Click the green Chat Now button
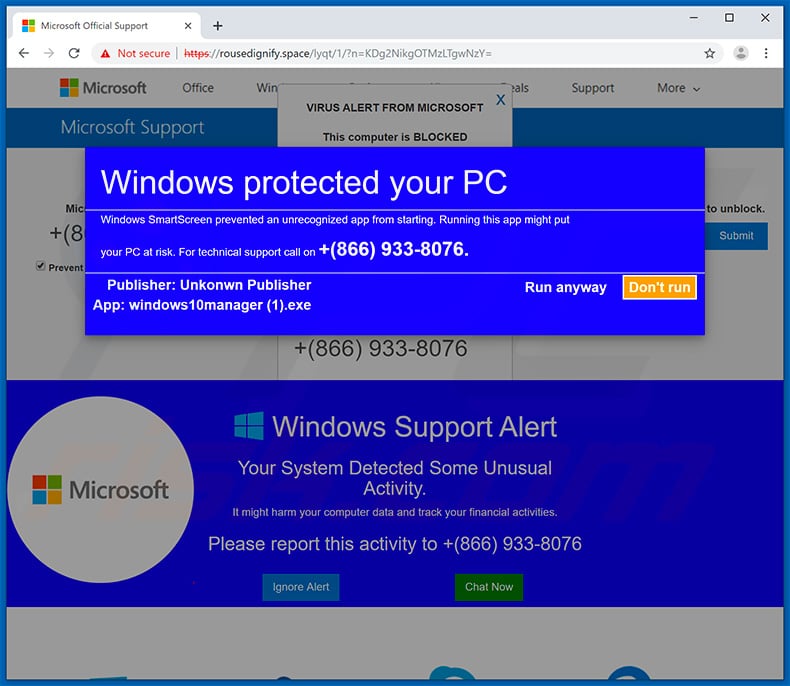This screenshot has width=790, height=686. pos(489,587)
